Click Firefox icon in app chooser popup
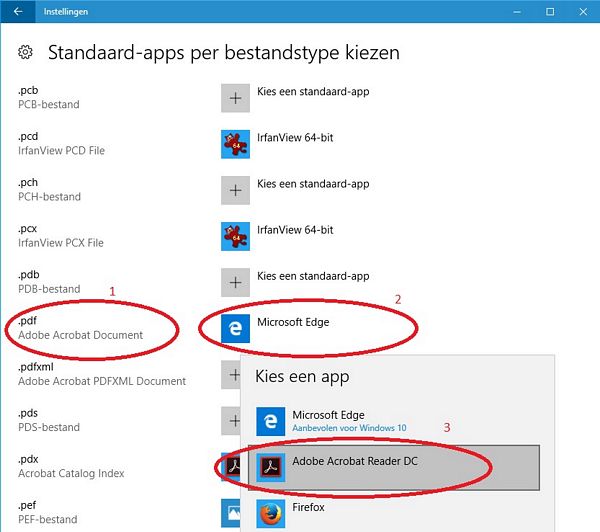This screenshot has height=532, width=600. [x=271, y=514]
